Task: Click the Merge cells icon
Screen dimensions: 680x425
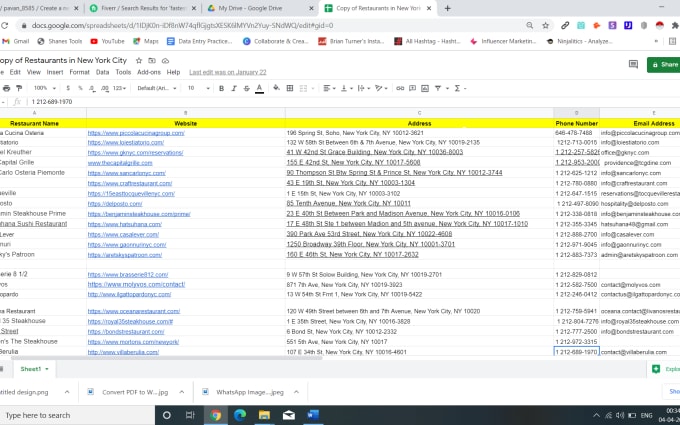Action: coord(303,88)
